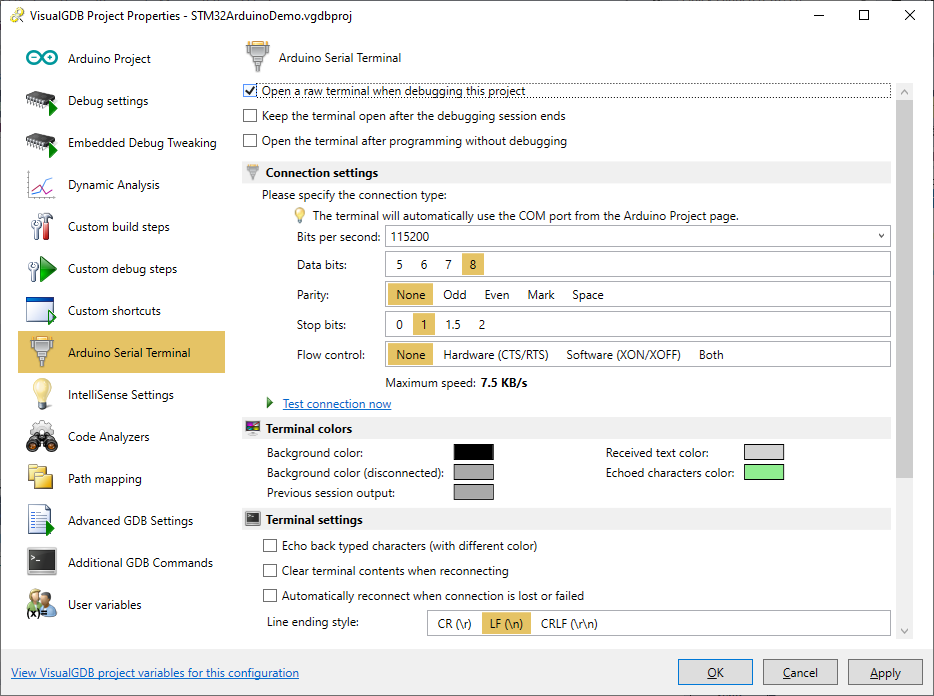Uncheck Open a raw terminal when debugging
Viewport: 934px width, 696px height.
250,91
